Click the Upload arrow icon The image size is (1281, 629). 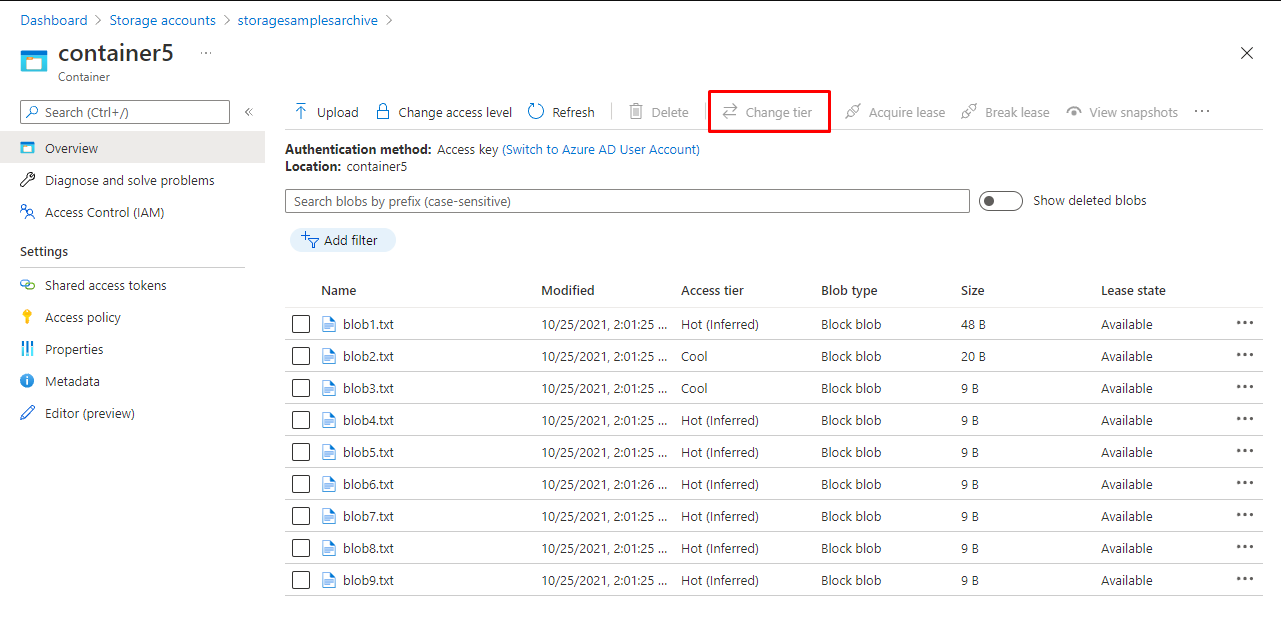(x=301, y=112)
